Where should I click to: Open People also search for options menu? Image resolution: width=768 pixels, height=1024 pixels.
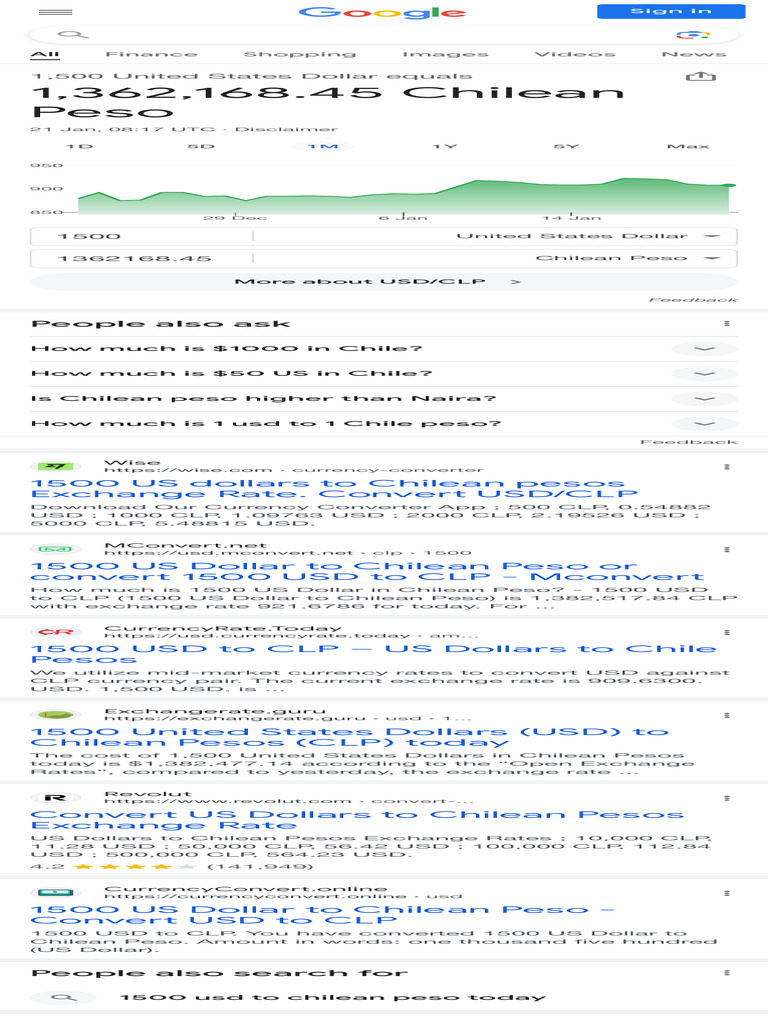point(727,973)
